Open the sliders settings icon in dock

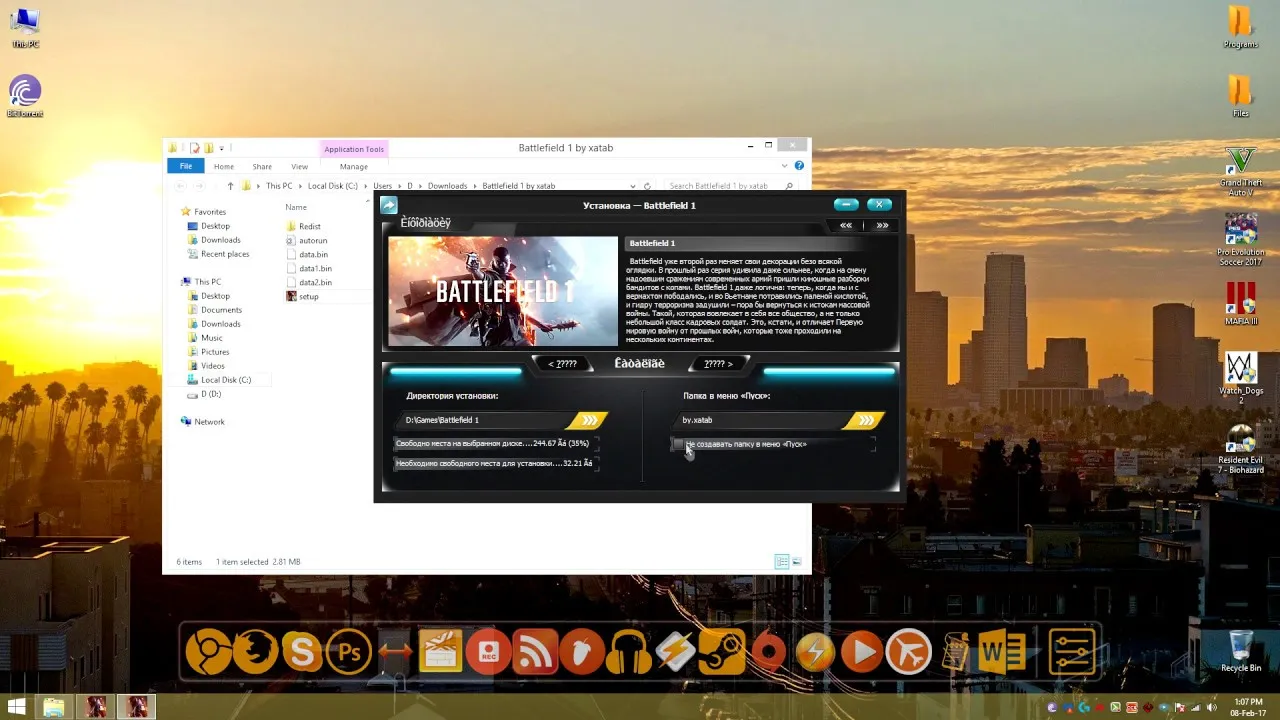1071,653
